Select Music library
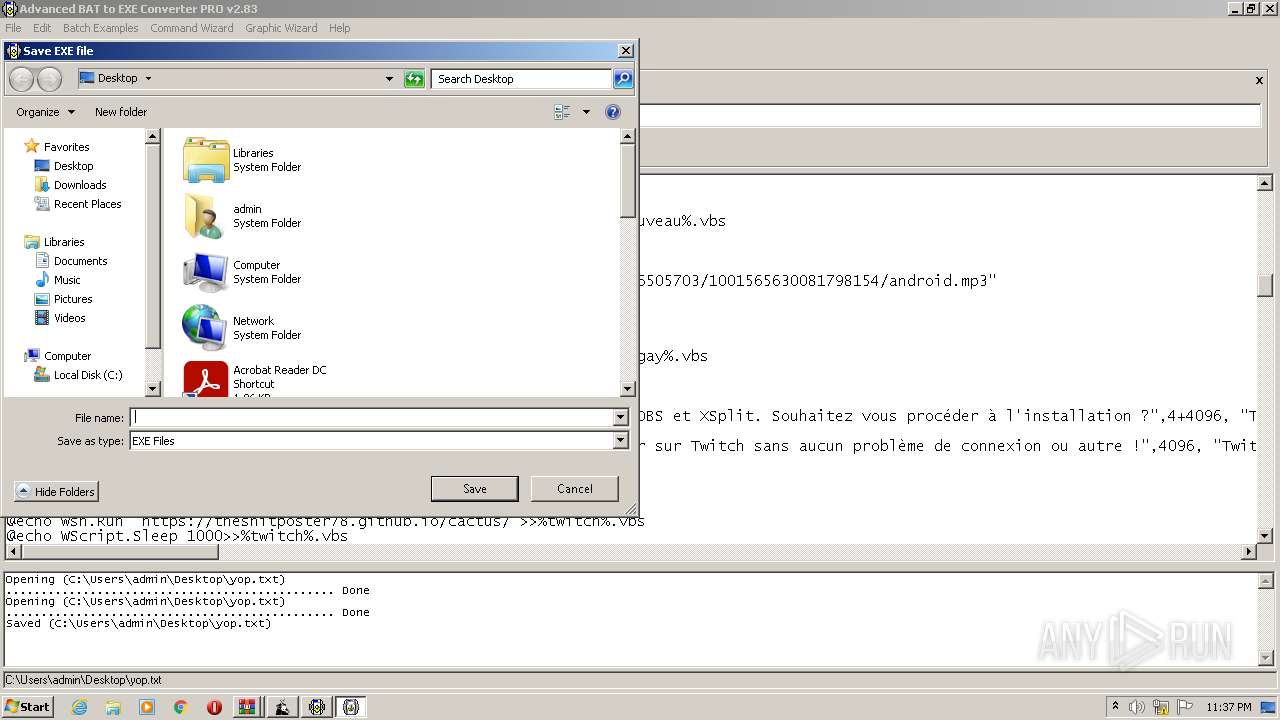Image resolution: width=1280 pixels, height=720 pixels. coord(58,280)
